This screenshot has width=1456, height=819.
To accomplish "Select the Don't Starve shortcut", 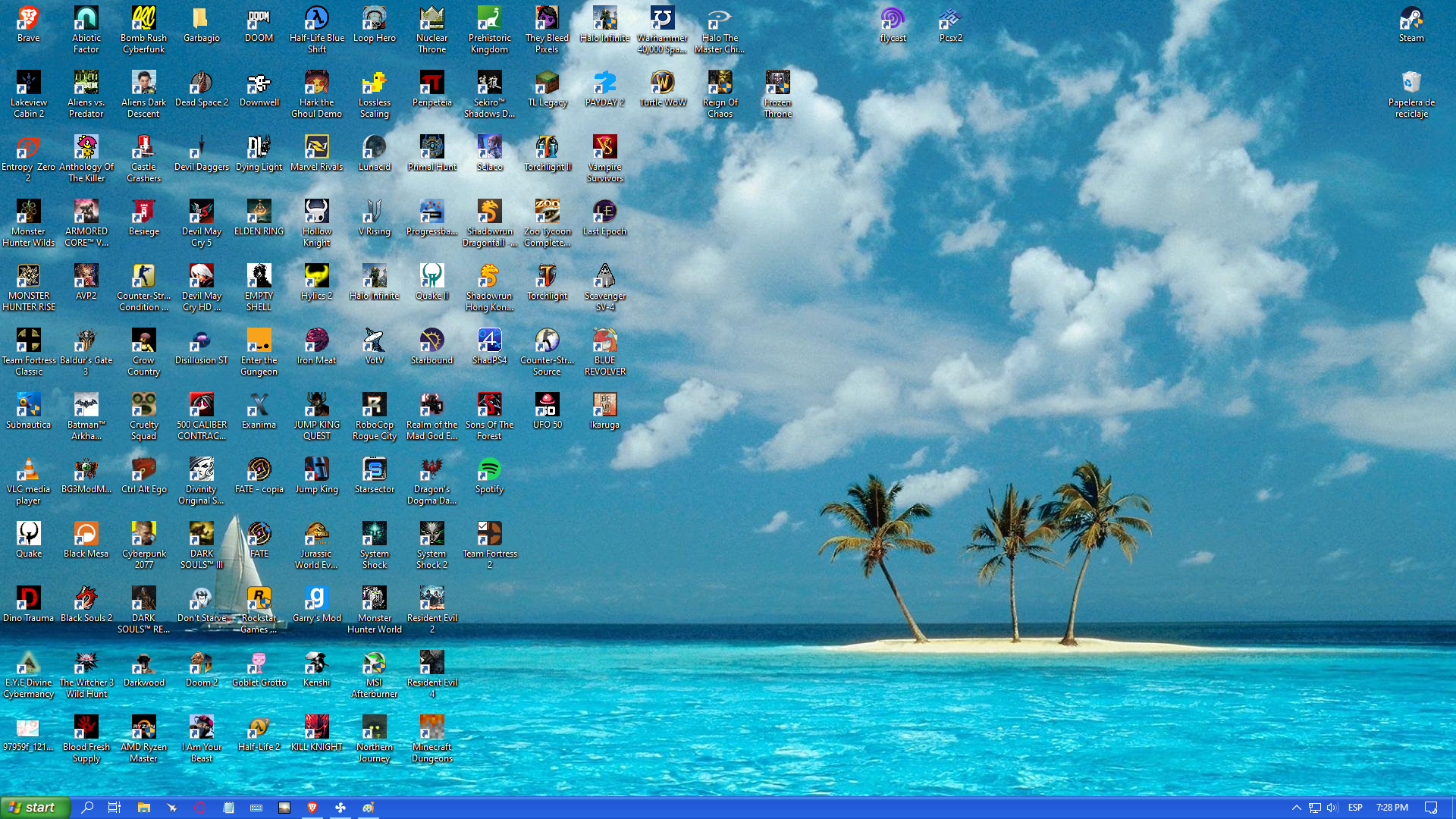I will (202, 604).
